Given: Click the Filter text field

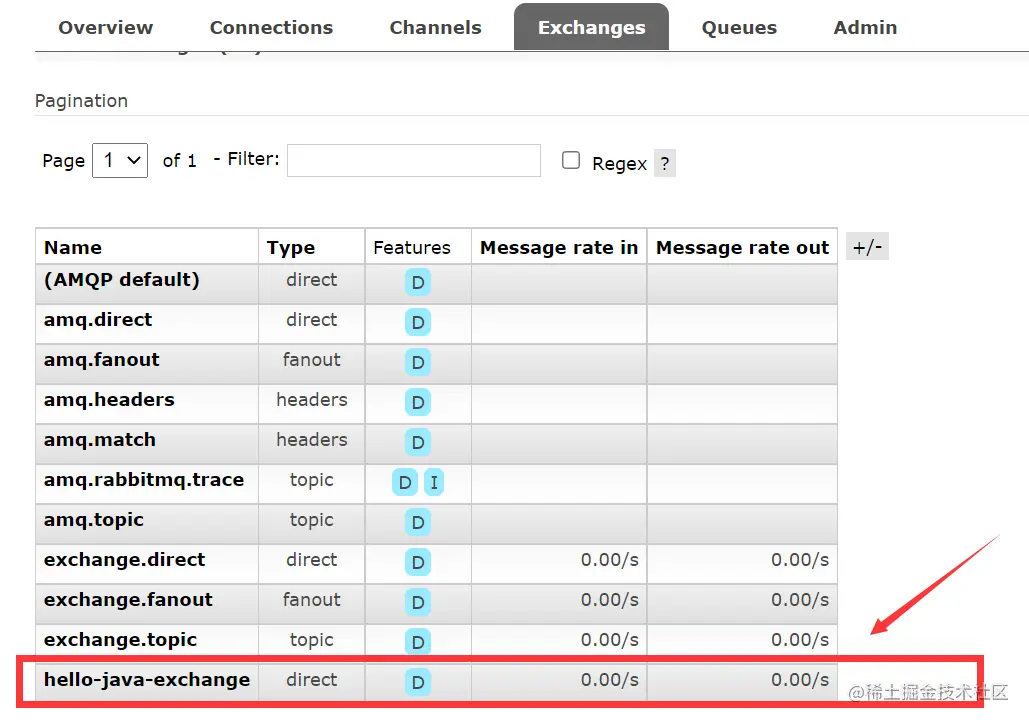Looking at the screenshot, I should point(414,160).
